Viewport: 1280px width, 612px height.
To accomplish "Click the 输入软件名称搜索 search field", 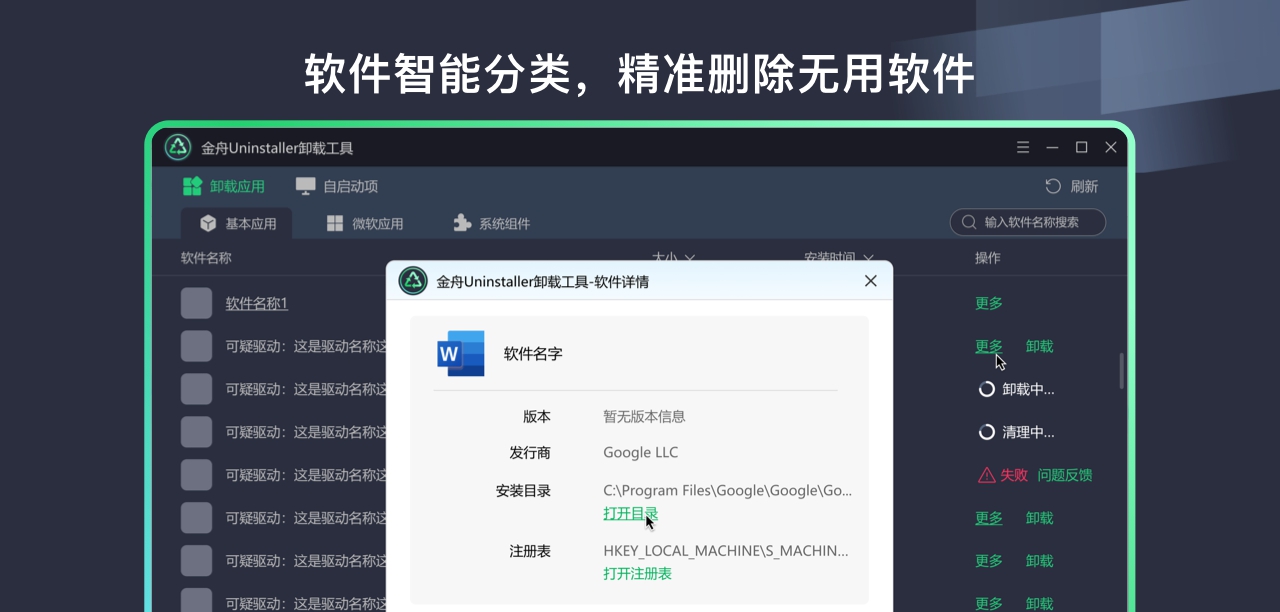I will tap(1028, 222).
